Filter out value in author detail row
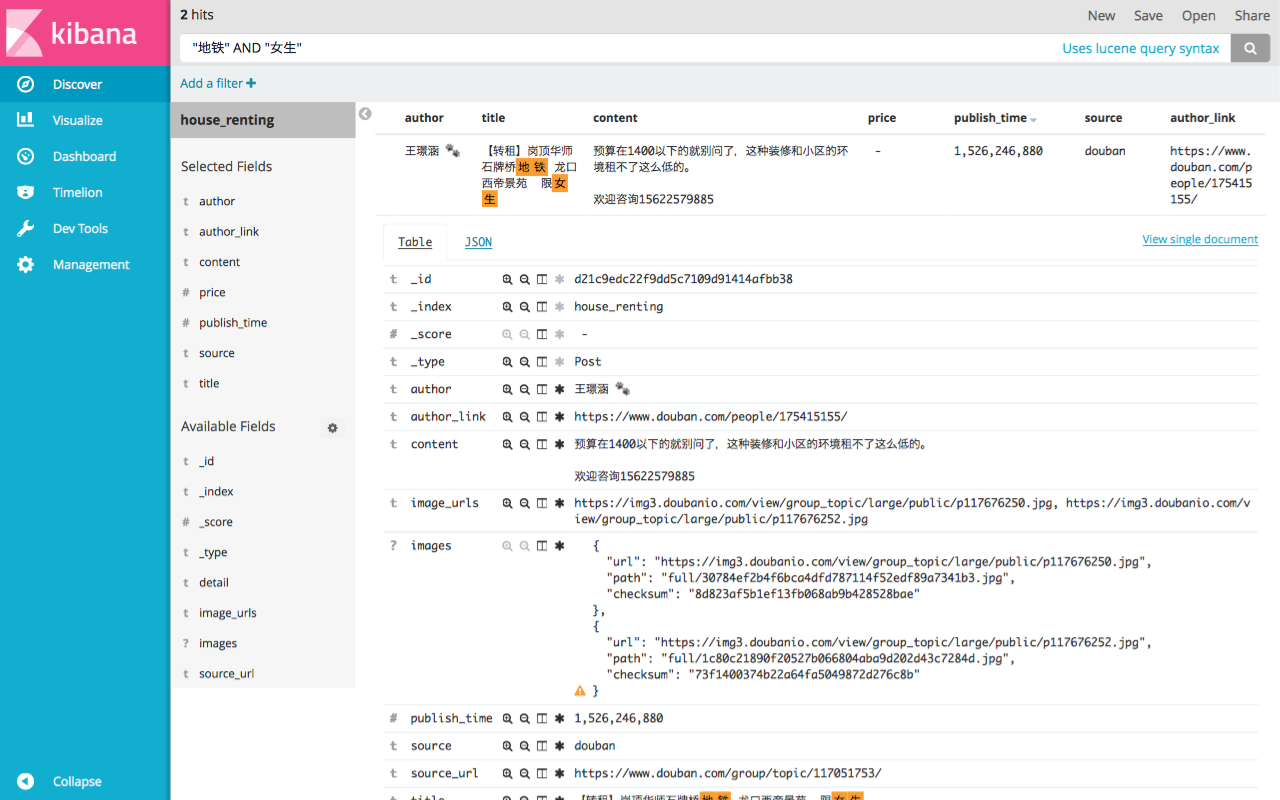Image resolution: width=1280 pixels, height=800 pixels. tap(524, 389)
